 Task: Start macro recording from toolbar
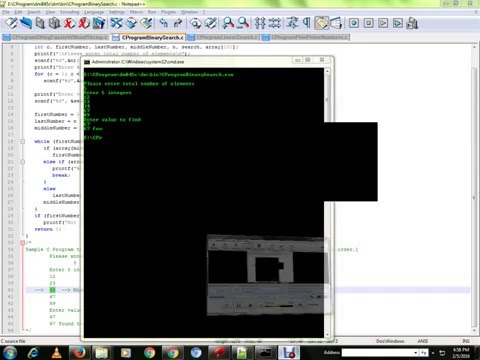click(x=354, y=23)
